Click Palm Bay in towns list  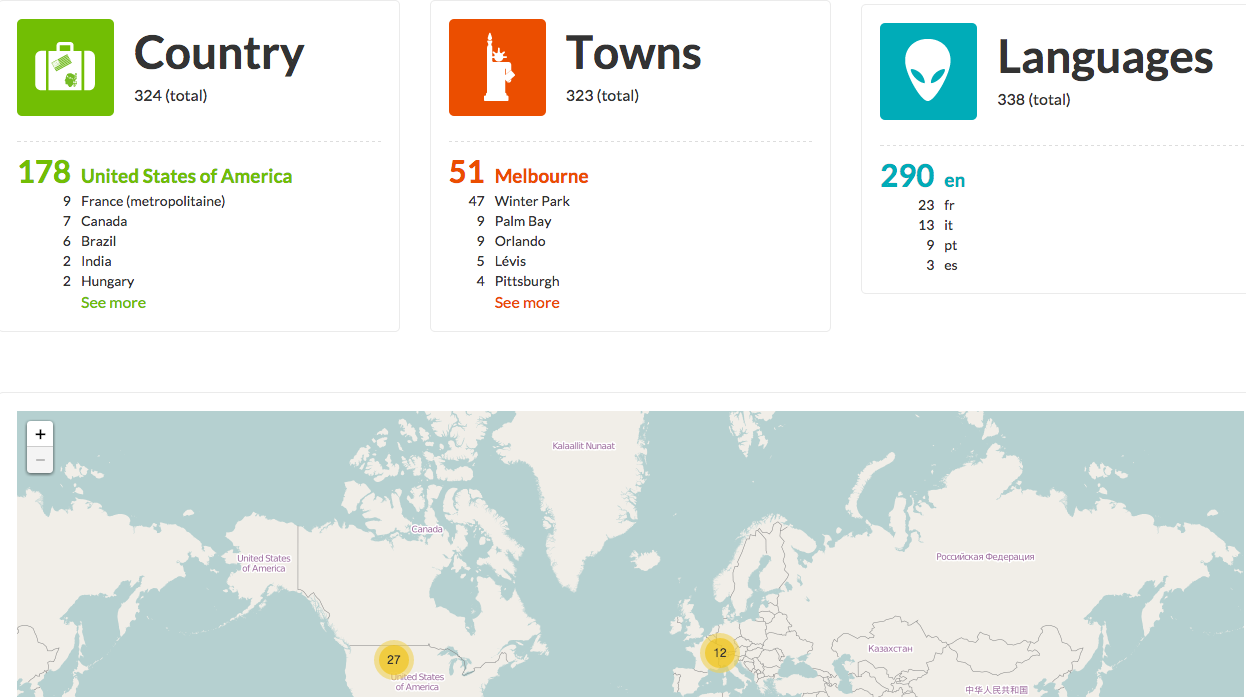523,221
